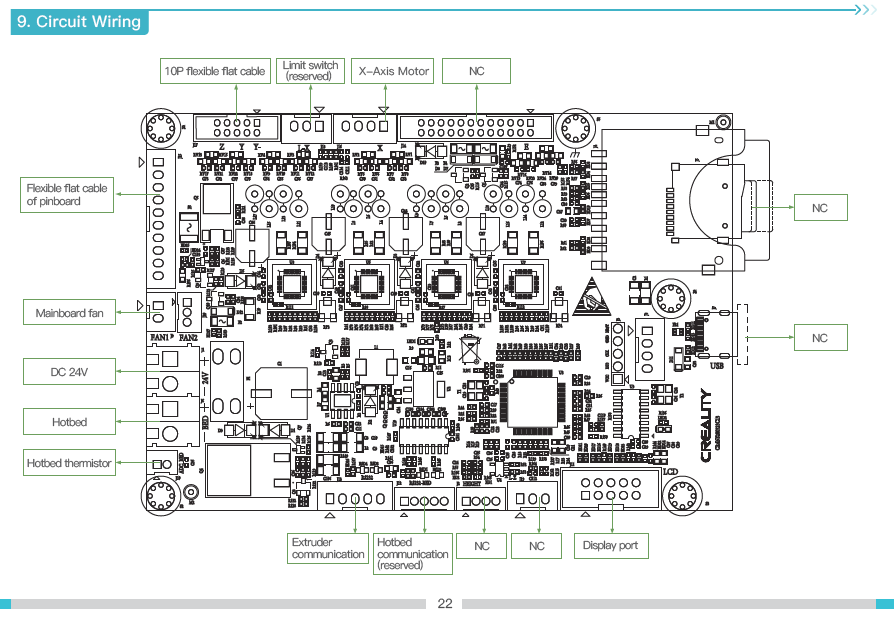Click the "9. Circuit Wiring" section heading
The image size is (894, 617).
pyautogui.click(x=79, y=22)
